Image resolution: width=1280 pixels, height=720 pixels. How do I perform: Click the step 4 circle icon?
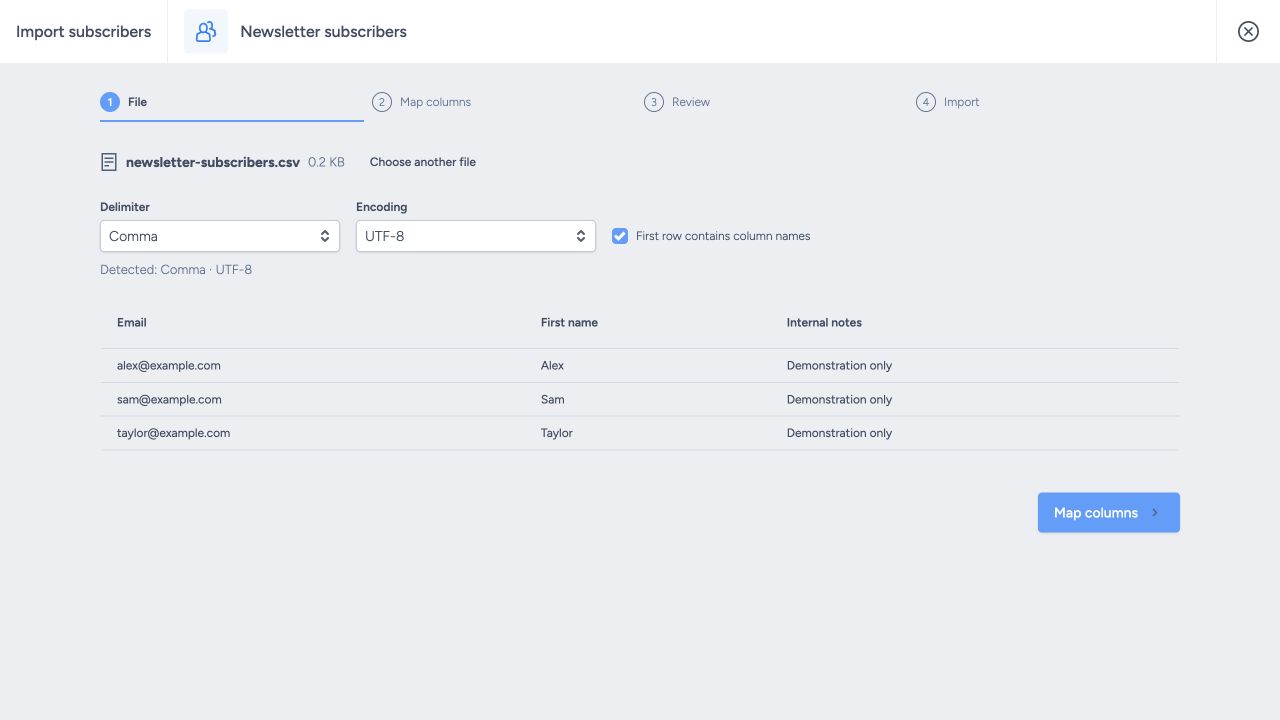tap(926, 102)
